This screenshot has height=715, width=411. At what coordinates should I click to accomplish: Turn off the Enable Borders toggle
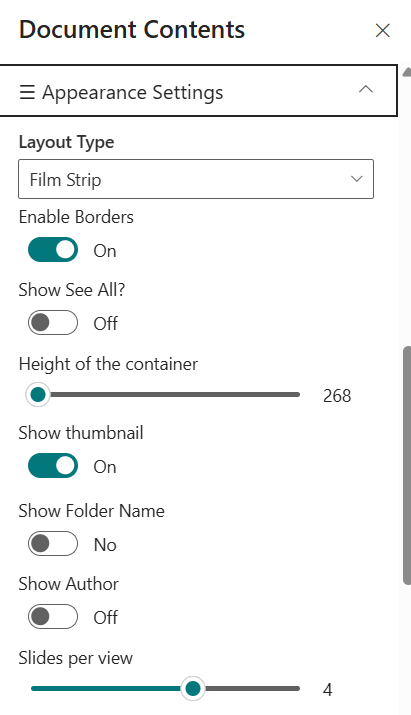(x=53, y=249)
